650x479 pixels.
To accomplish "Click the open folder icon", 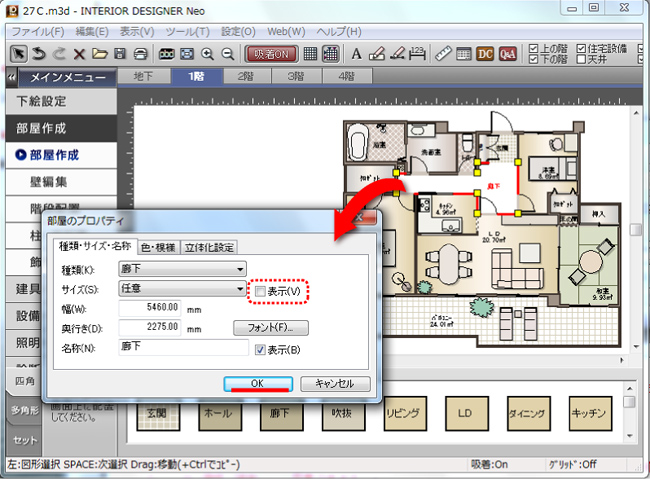I will coord(100,53).
